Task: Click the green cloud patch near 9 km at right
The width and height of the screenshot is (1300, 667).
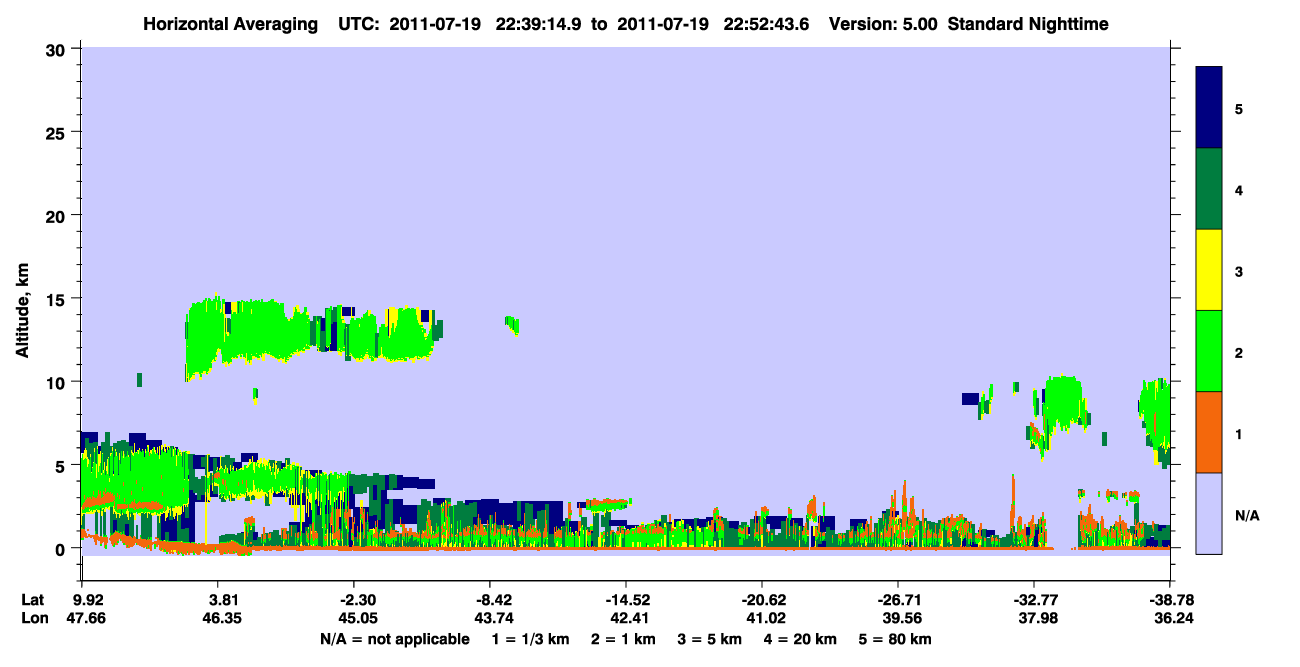Action: [1062, 403]
